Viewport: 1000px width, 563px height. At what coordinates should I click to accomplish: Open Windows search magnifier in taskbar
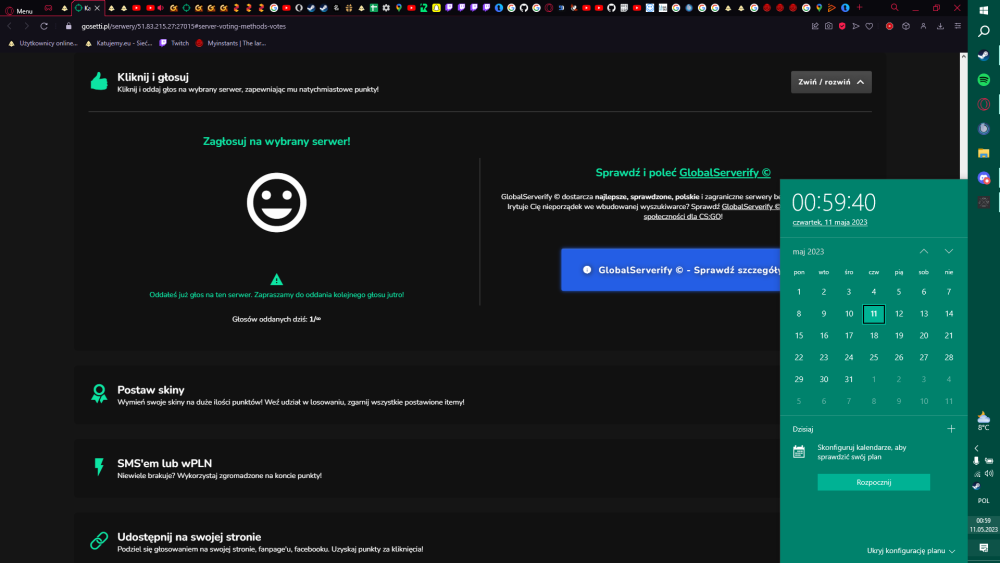pyautogui.click(x=983, y=31)
